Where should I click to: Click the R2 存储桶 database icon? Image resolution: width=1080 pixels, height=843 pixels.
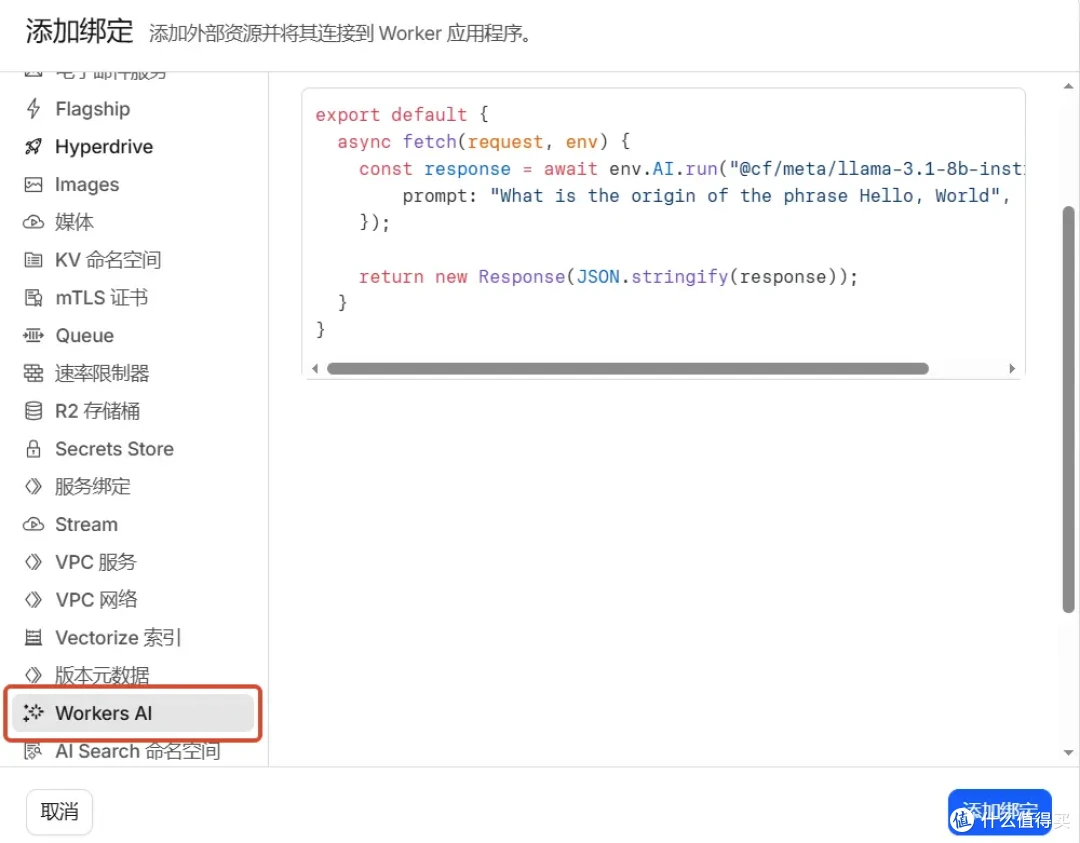click(33, 411)
